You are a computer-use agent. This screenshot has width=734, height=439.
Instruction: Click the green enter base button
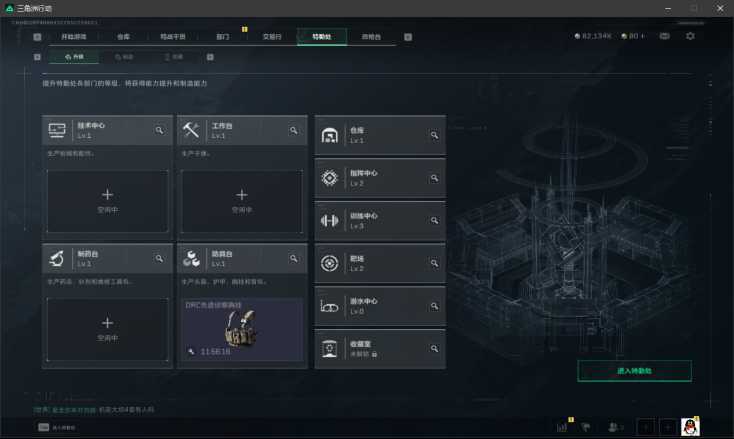(634, 371)
